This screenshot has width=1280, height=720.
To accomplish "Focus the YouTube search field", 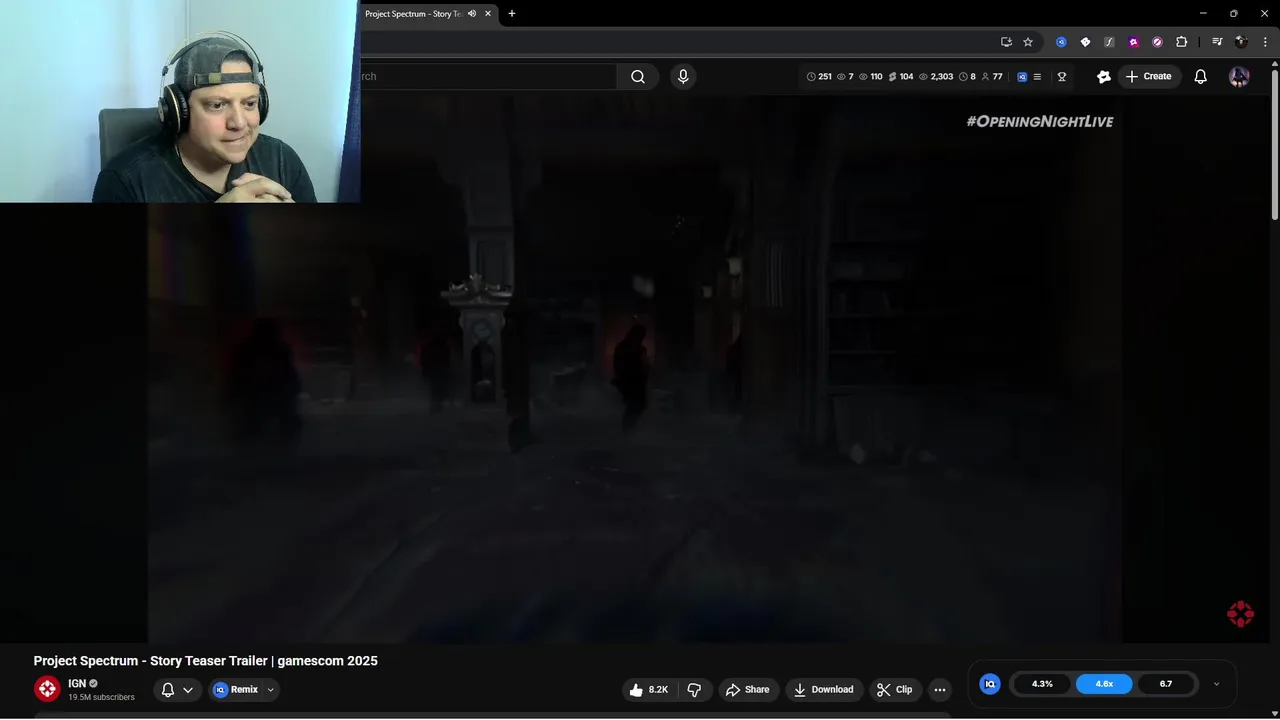I will click(x=488, y=77).
